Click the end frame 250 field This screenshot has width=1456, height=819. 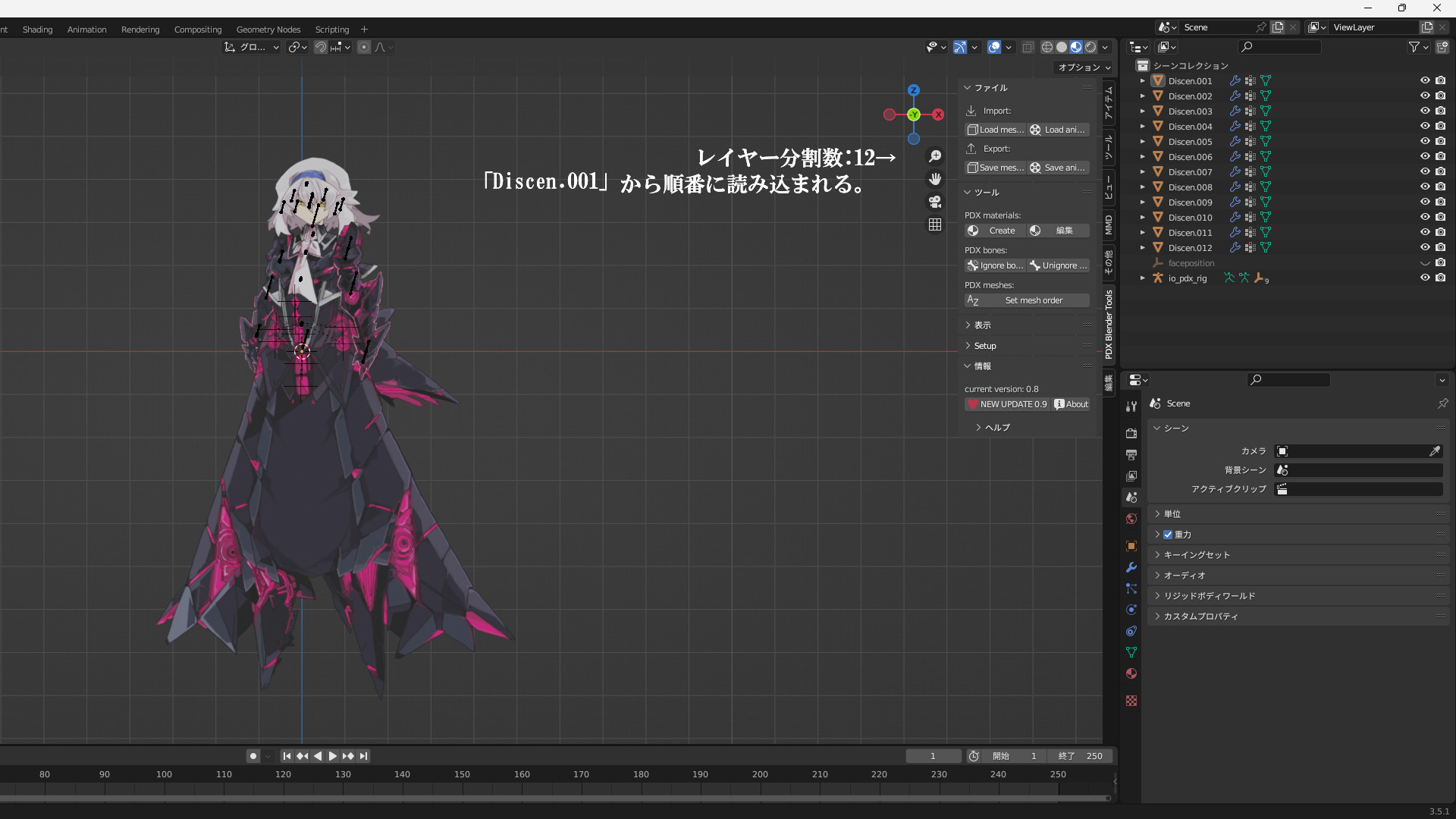[1081, 756]
